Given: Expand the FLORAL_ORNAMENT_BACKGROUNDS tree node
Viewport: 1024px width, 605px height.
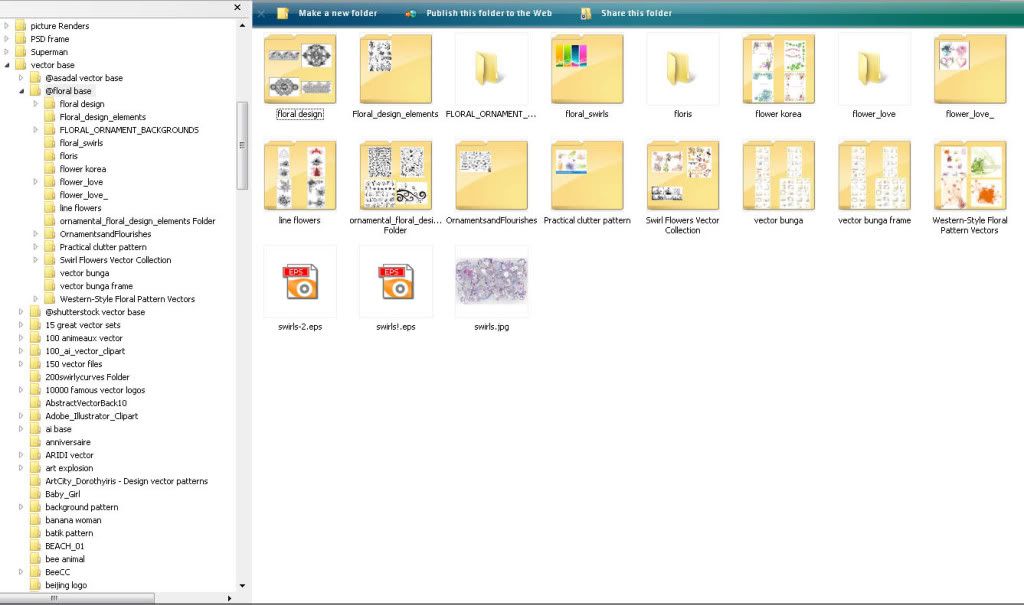Looking at the screenshot, I should click(36, 130).
